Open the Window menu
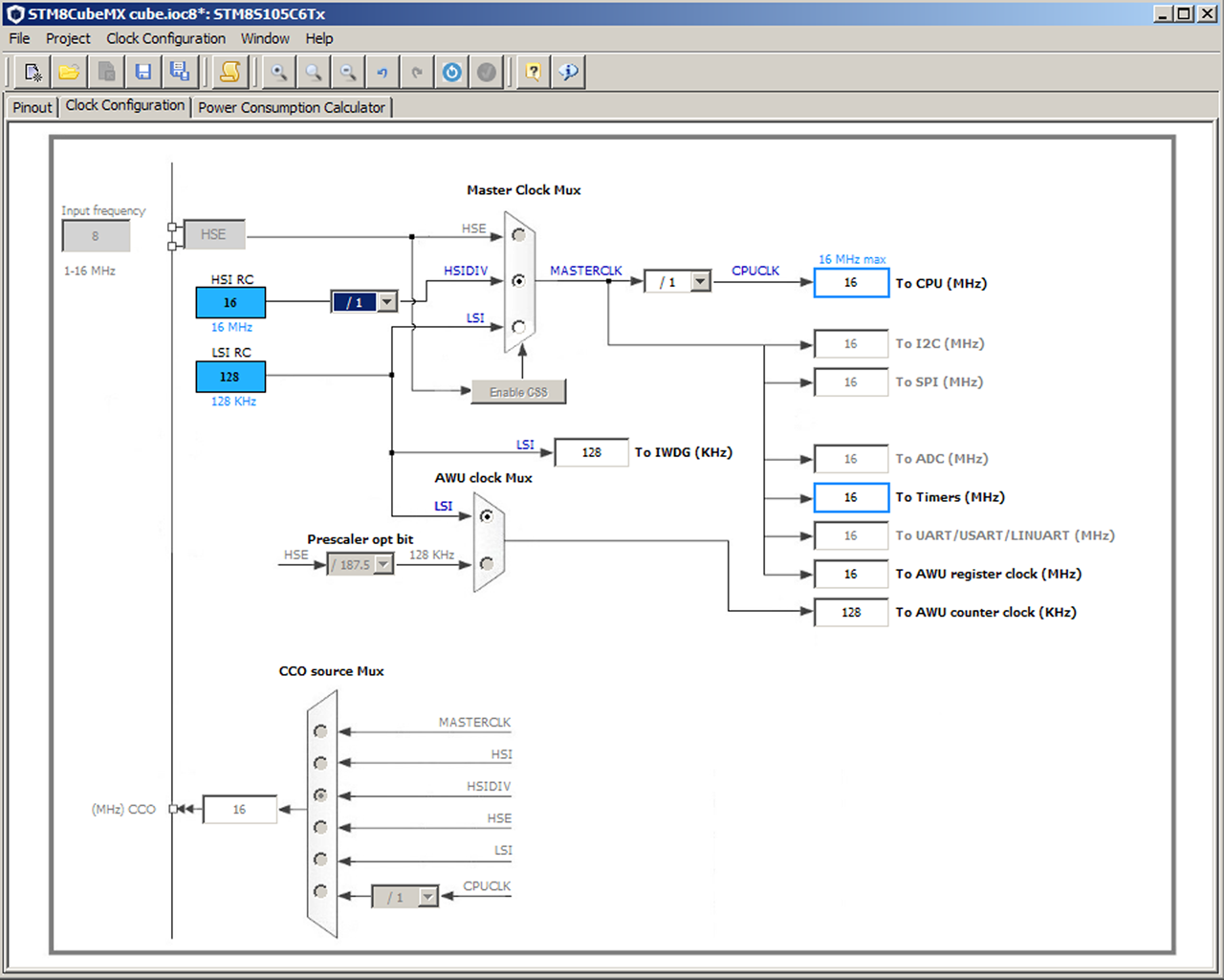Screen dimensions: 1224x980 [265, 38]
